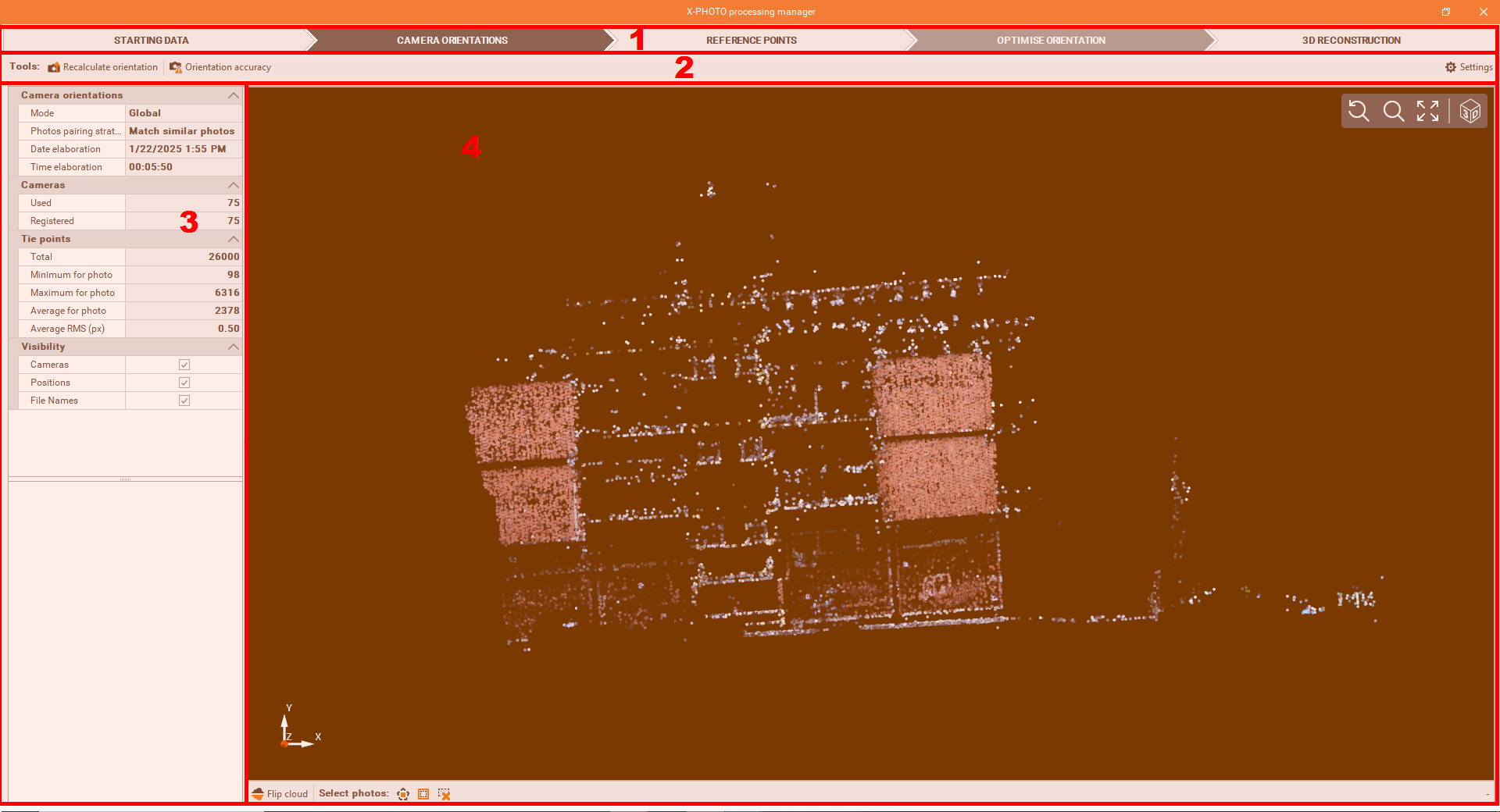Activate the rectangular photo selection icon
1500x812 pixels.
(x=424, y=794)
